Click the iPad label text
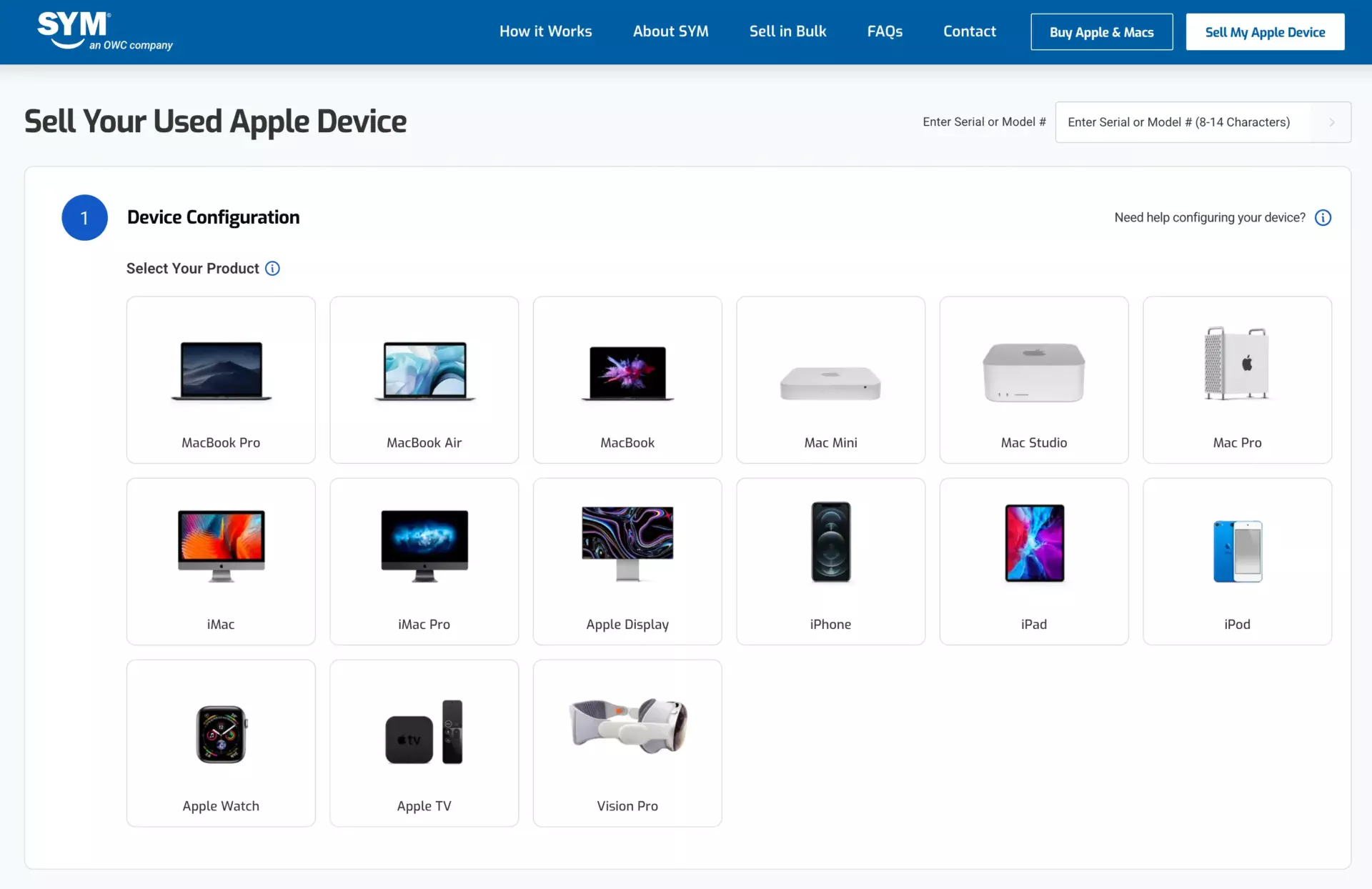This screenshot has width=1372, height=889. (x=1034, y=624)
